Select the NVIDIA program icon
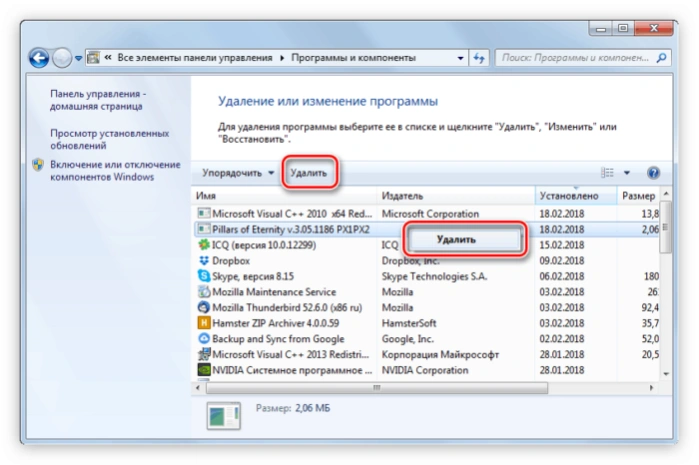The image size is (699, 465). tap(204, 370)
